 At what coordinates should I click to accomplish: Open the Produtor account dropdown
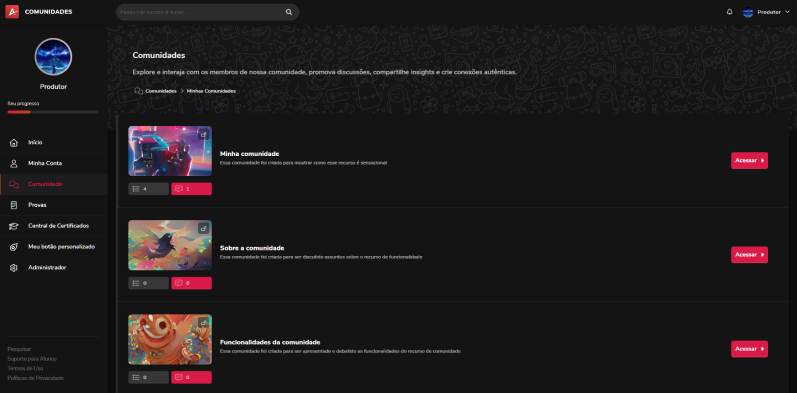766,12
